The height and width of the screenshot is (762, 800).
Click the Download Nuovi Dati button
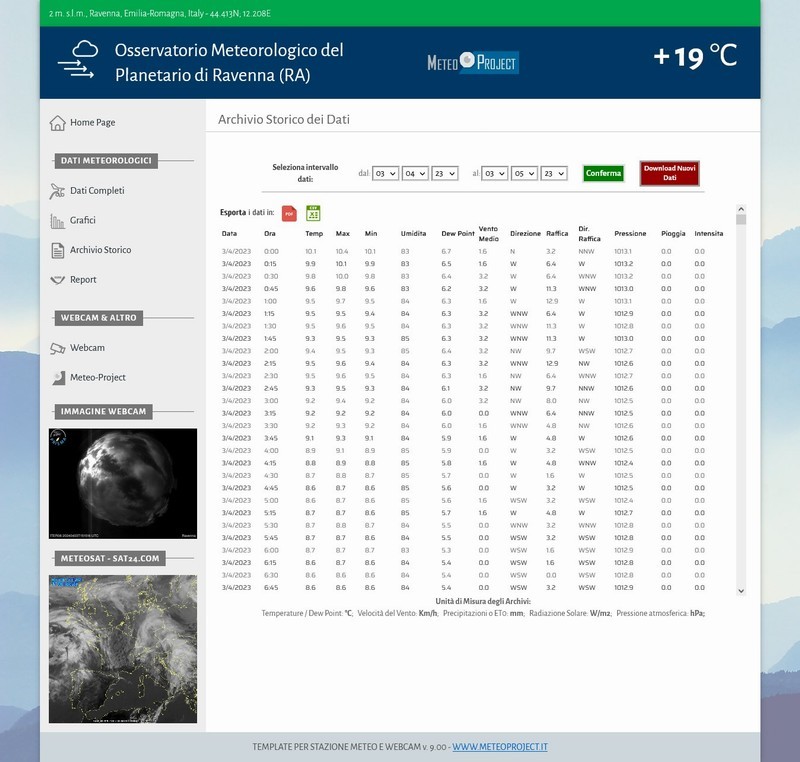tap(669, 173)
